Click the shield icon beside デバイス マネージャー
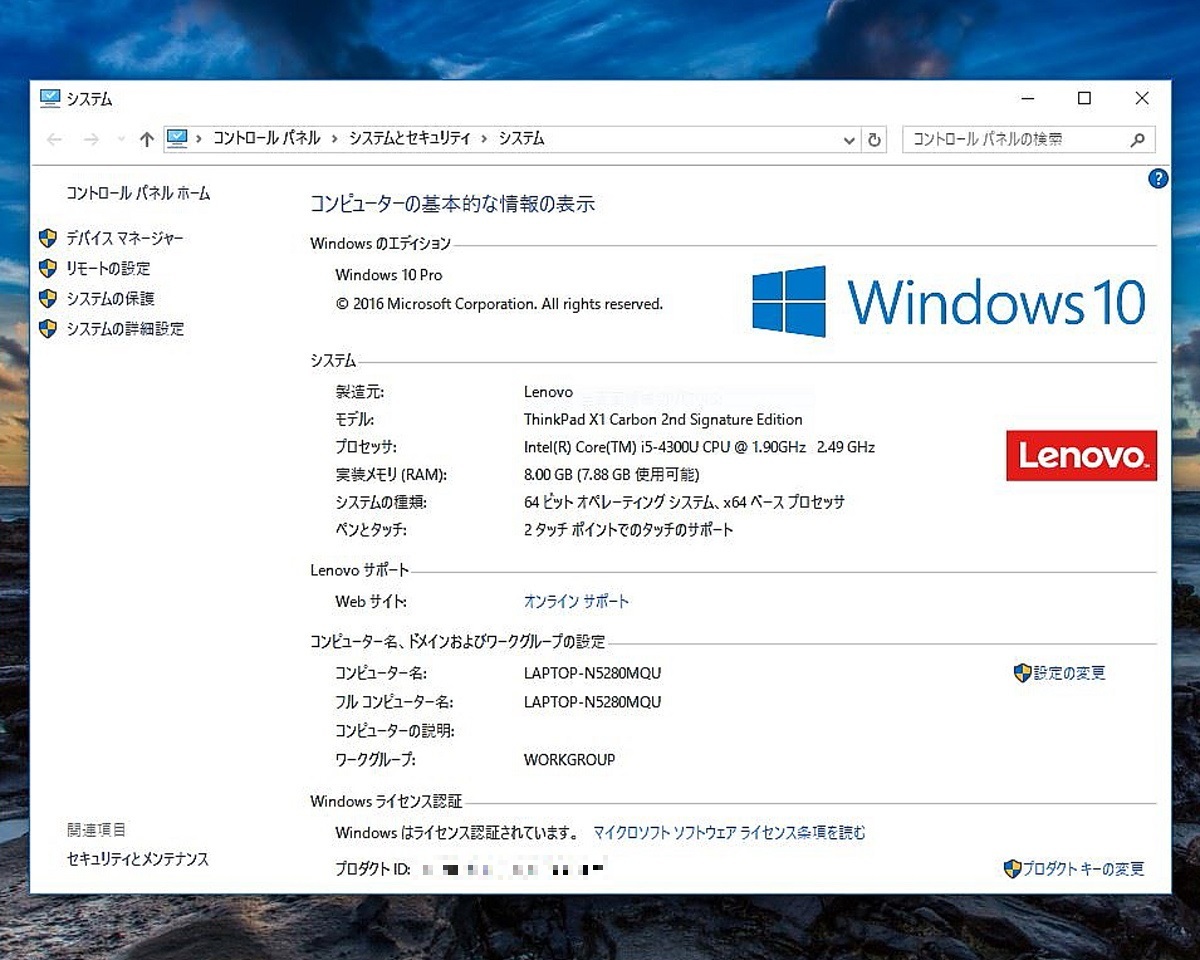 (47, 238)
